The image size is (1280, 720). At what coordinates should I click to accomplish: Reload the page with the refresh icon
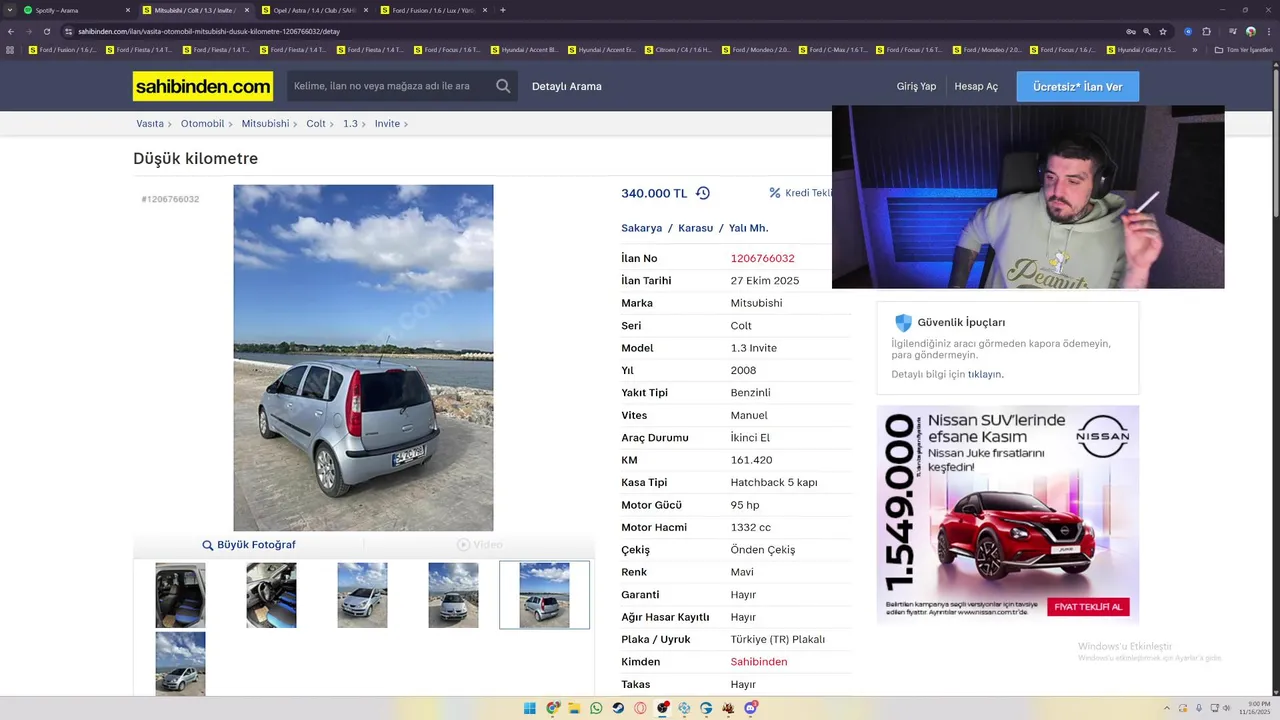[46, 31]
